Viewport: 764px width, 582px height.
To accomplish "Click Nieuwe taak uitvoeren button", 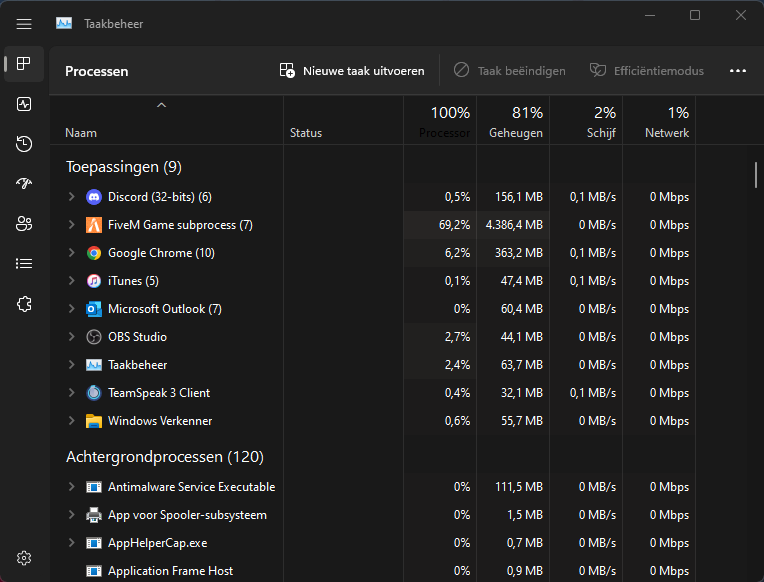I will tap(352, 71).
